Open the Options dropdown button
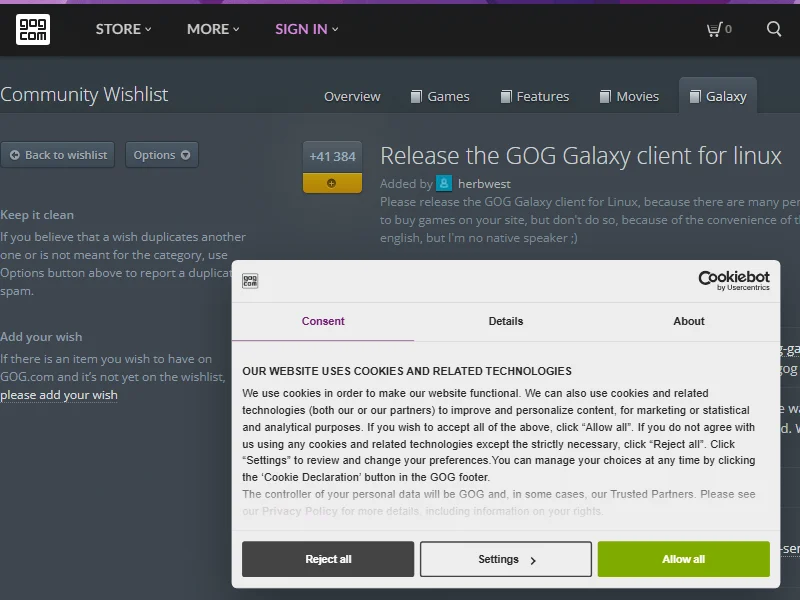The width and height of the screenshot is (800, 600). tap(161, 155)
